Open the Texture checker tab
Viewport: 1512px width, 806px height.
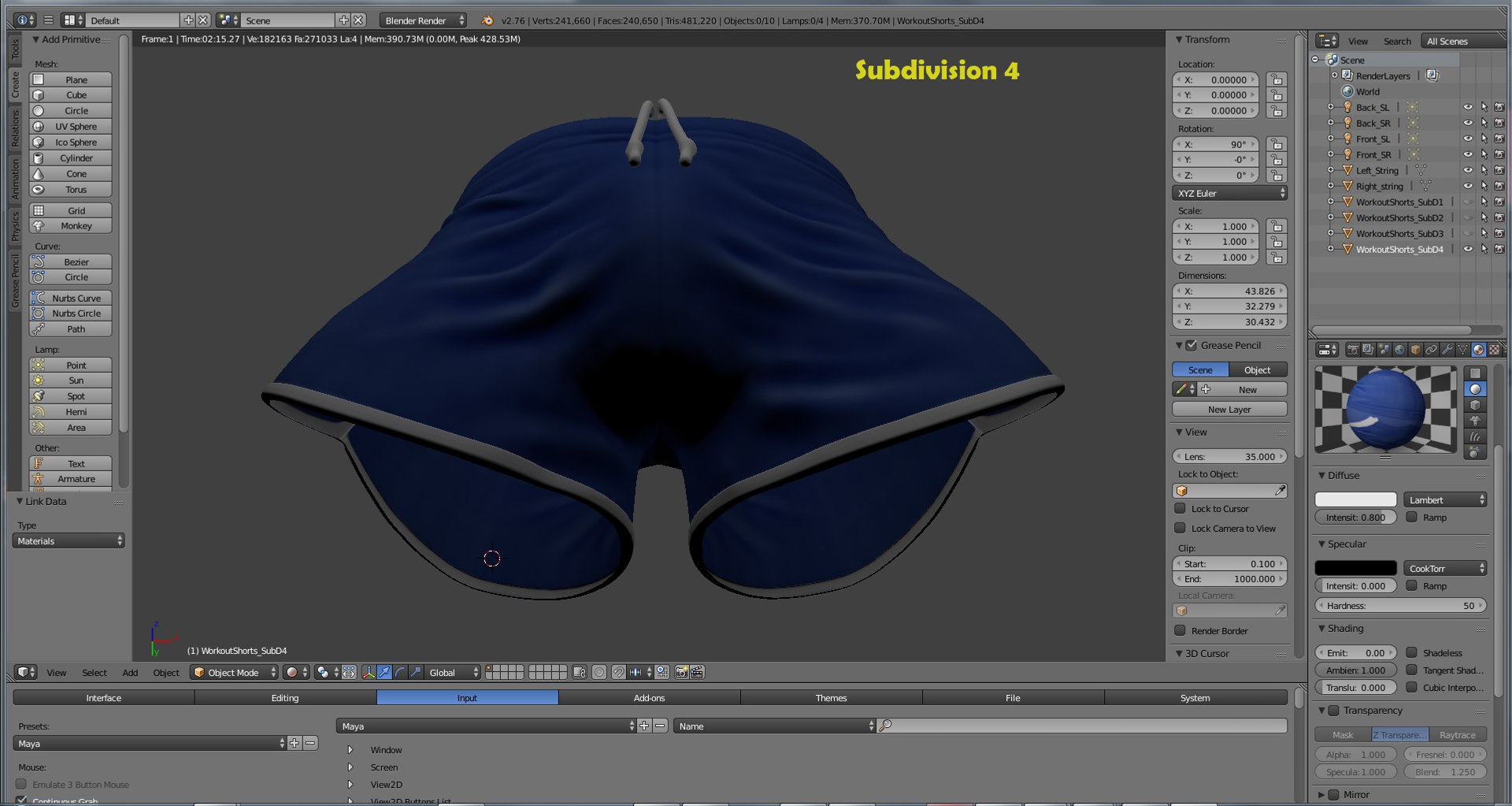coord(1494,350)
